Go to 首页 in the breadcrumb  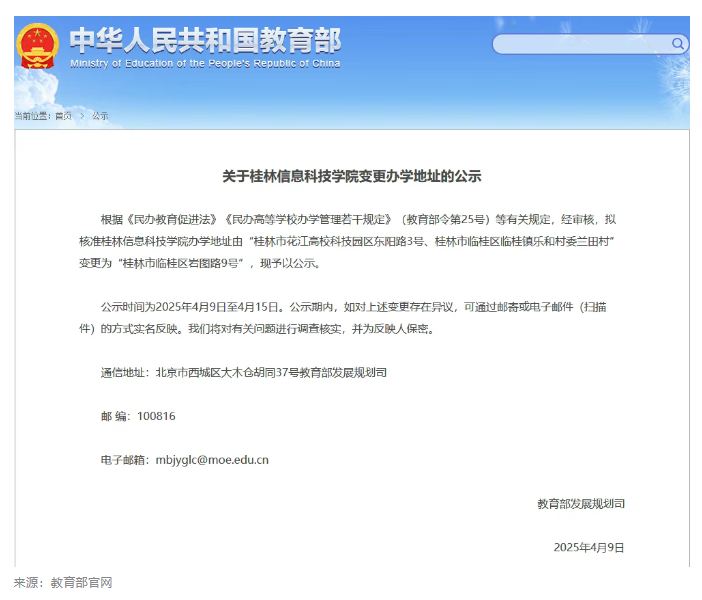point(63,116)
